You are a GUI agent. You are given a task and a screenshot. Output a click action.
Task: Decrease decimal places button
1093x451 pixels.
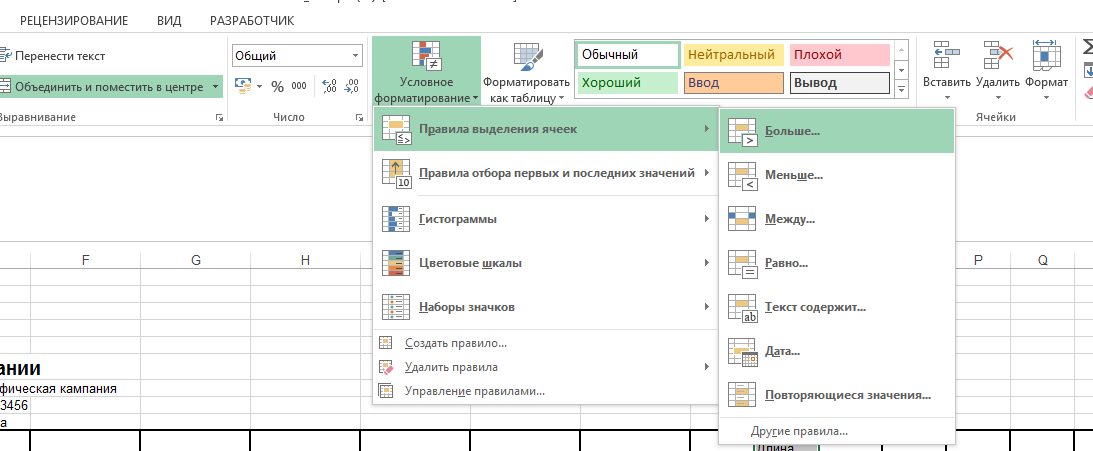tap(353, 87)
